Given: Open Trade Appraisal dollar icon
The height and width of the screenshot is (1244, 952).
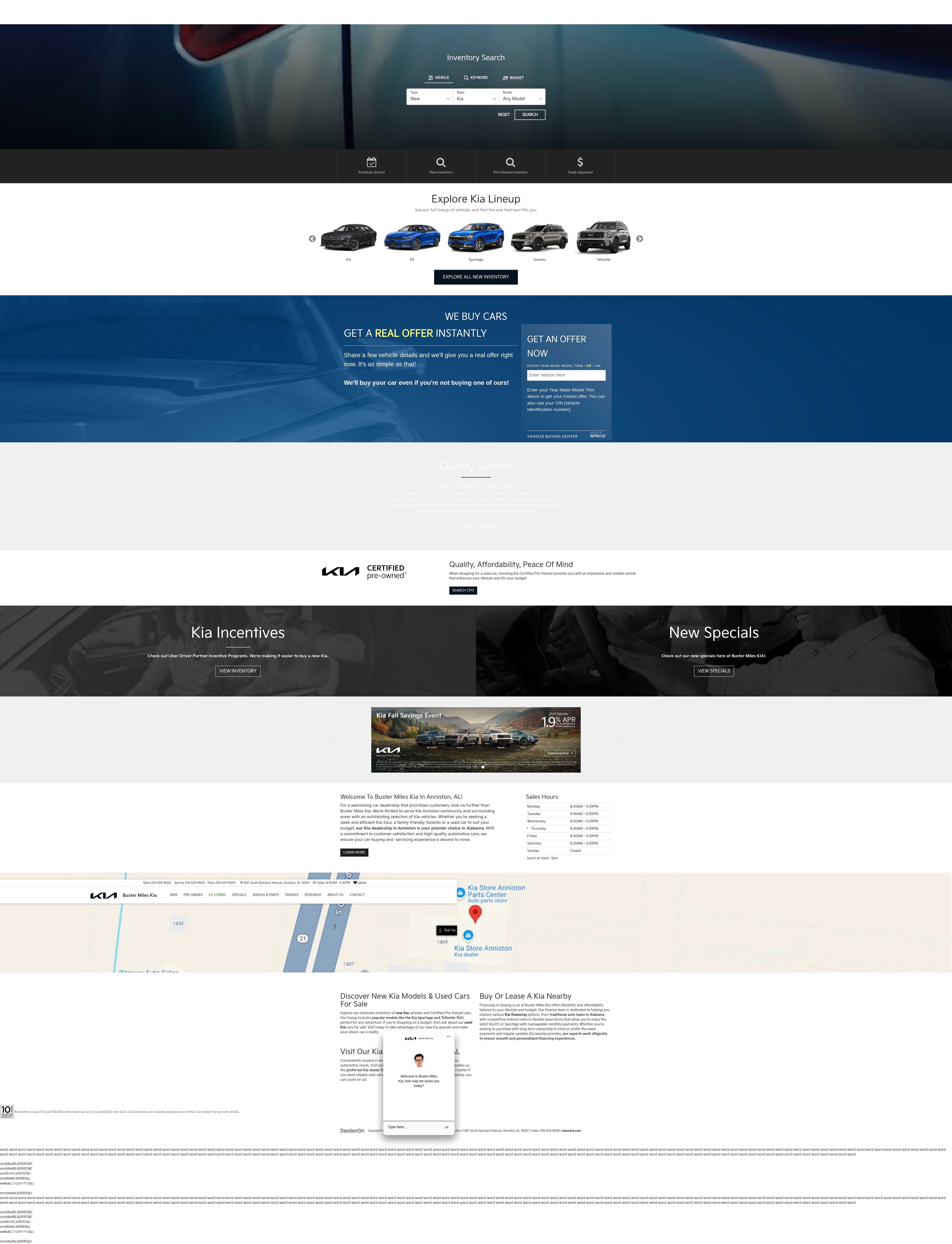Looking at the screenshot, I should [x=580, y=162].
